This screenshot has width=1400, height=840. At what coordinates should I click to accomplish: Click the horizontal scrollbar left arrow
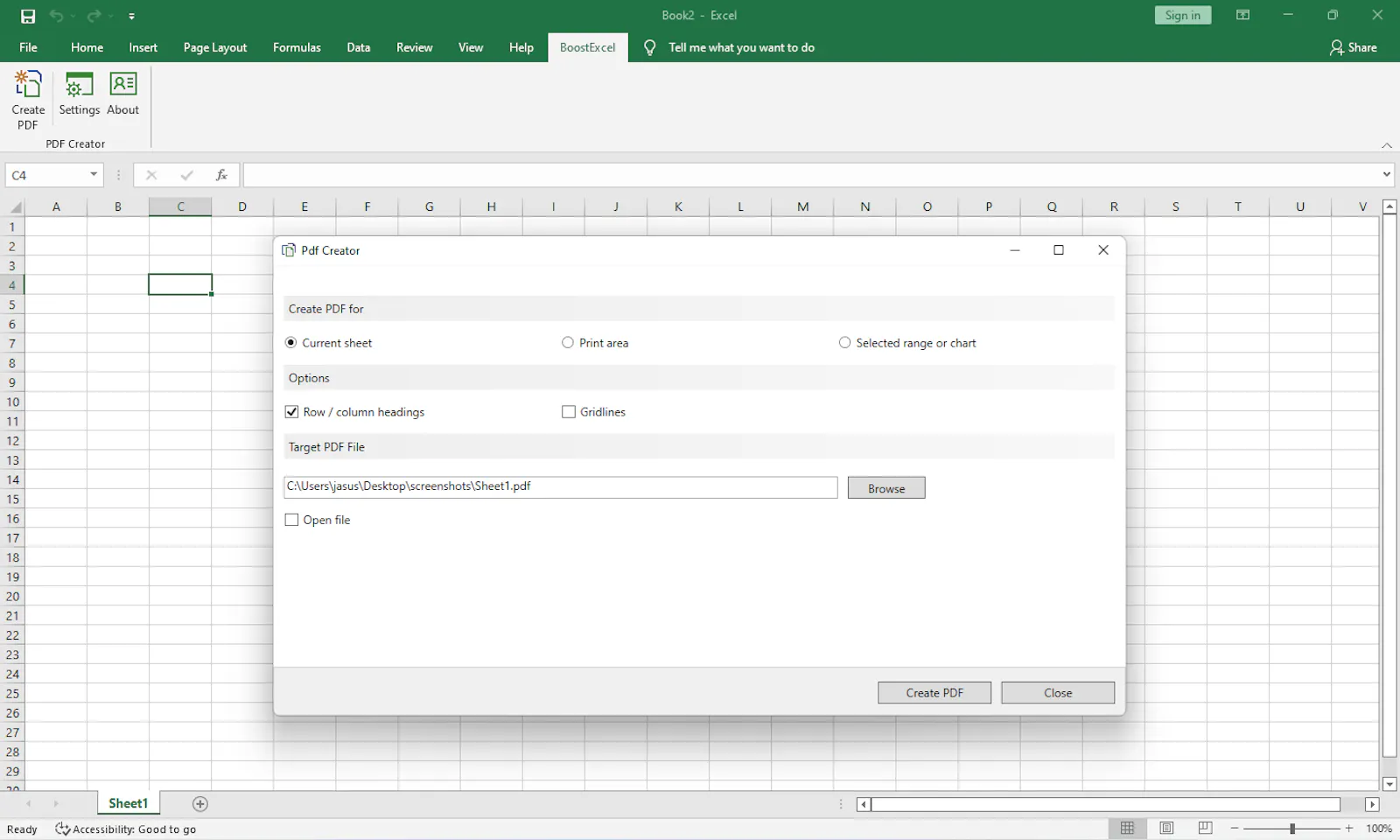click(864, 804)
